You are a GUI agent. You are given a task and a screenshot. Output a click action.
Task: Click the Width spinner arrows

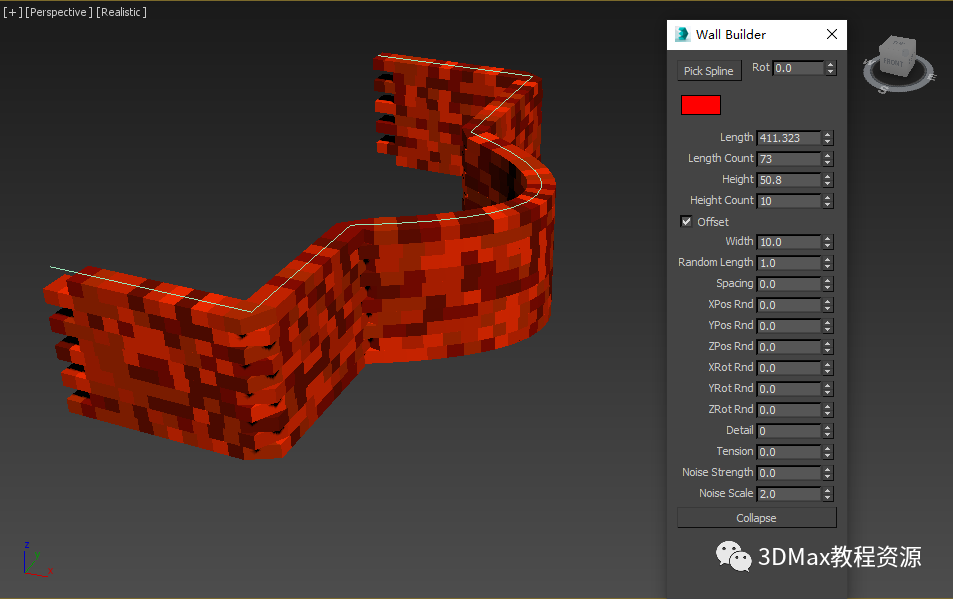(x=827, y=242)
